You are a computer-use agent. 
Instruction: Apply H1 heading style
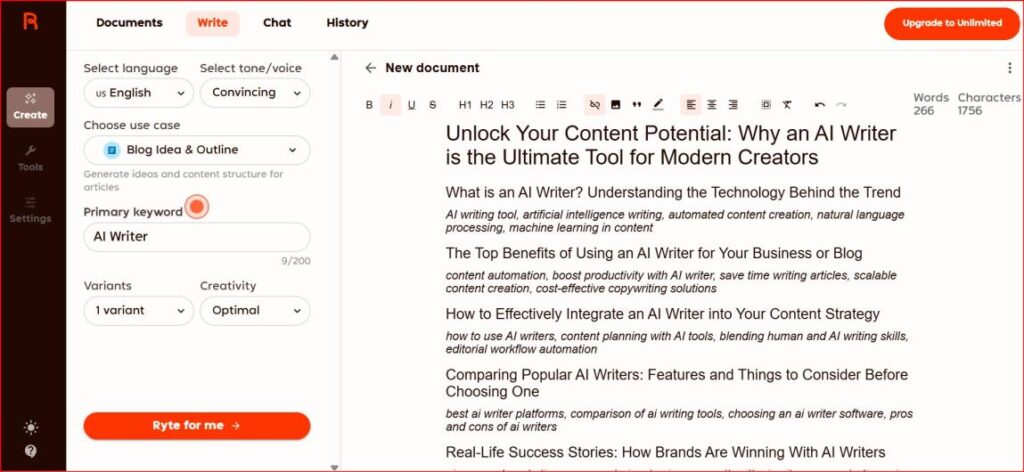click(465, 104)
